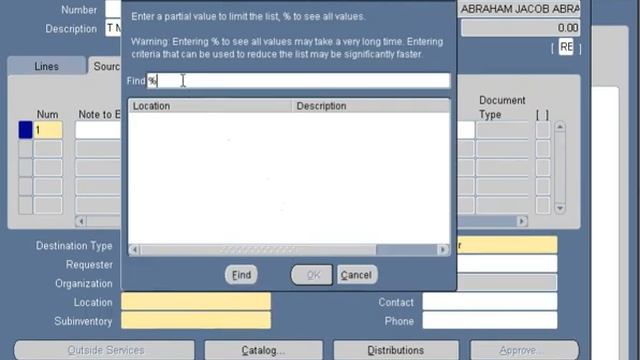This screenshot has width=640, height=360.
Task: Click the flexfield bracket cell in line 1
Action: pyautogui.click(x=543, y=130)
